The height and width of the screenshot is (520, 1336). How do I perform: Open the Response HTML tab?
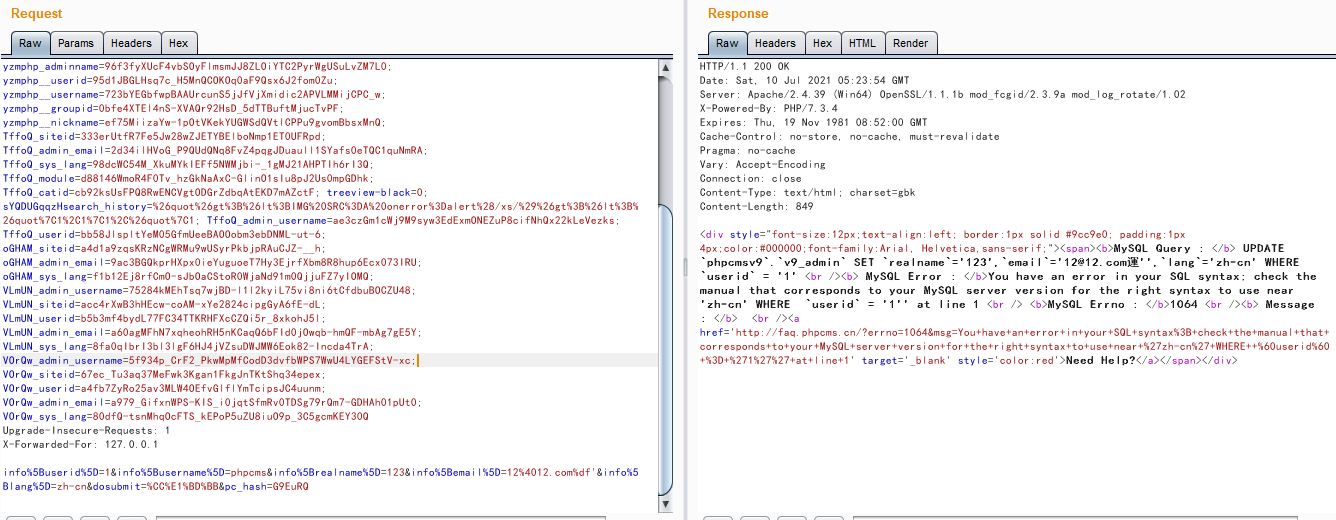click(x=862, y=43)
